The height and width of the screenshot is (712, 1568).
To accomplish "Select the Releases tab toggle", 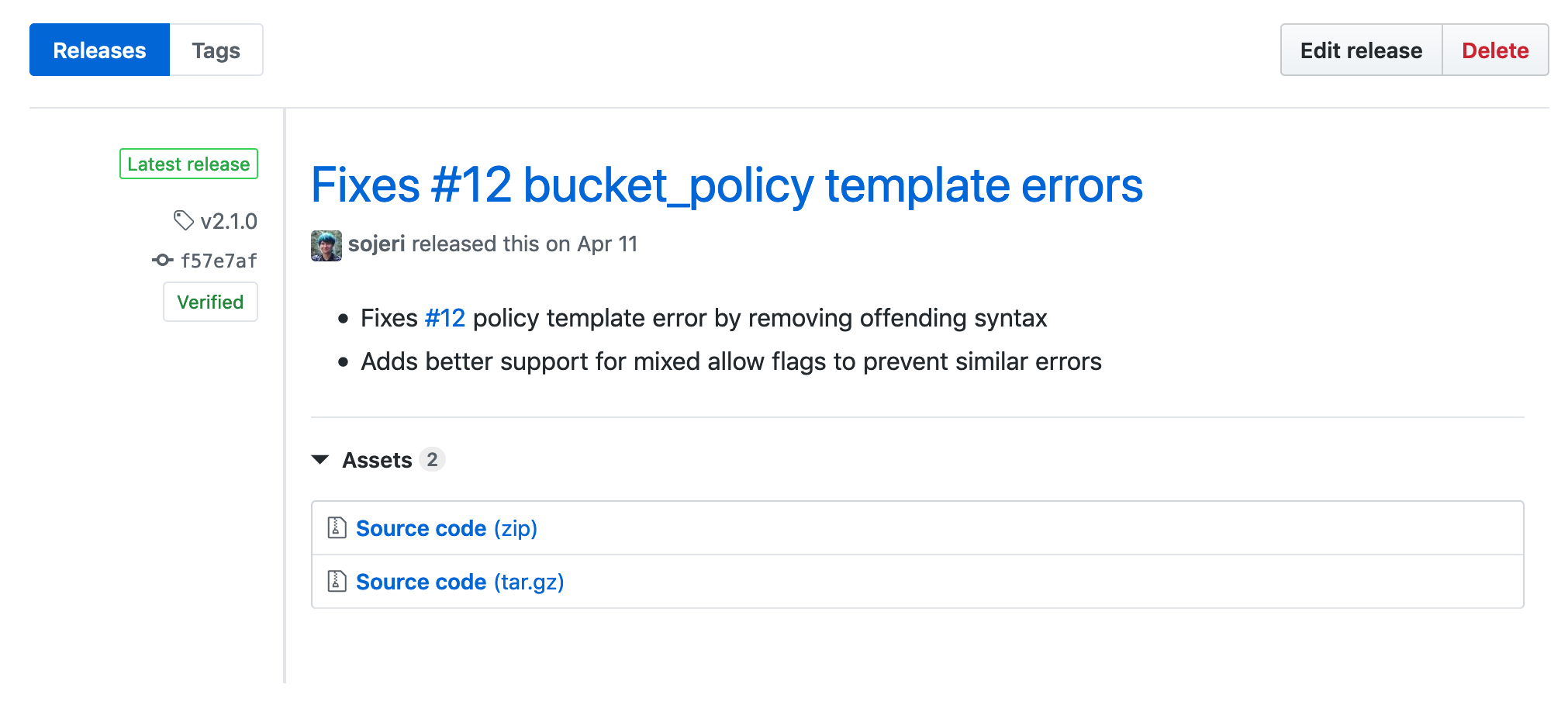I will [98, 50].
